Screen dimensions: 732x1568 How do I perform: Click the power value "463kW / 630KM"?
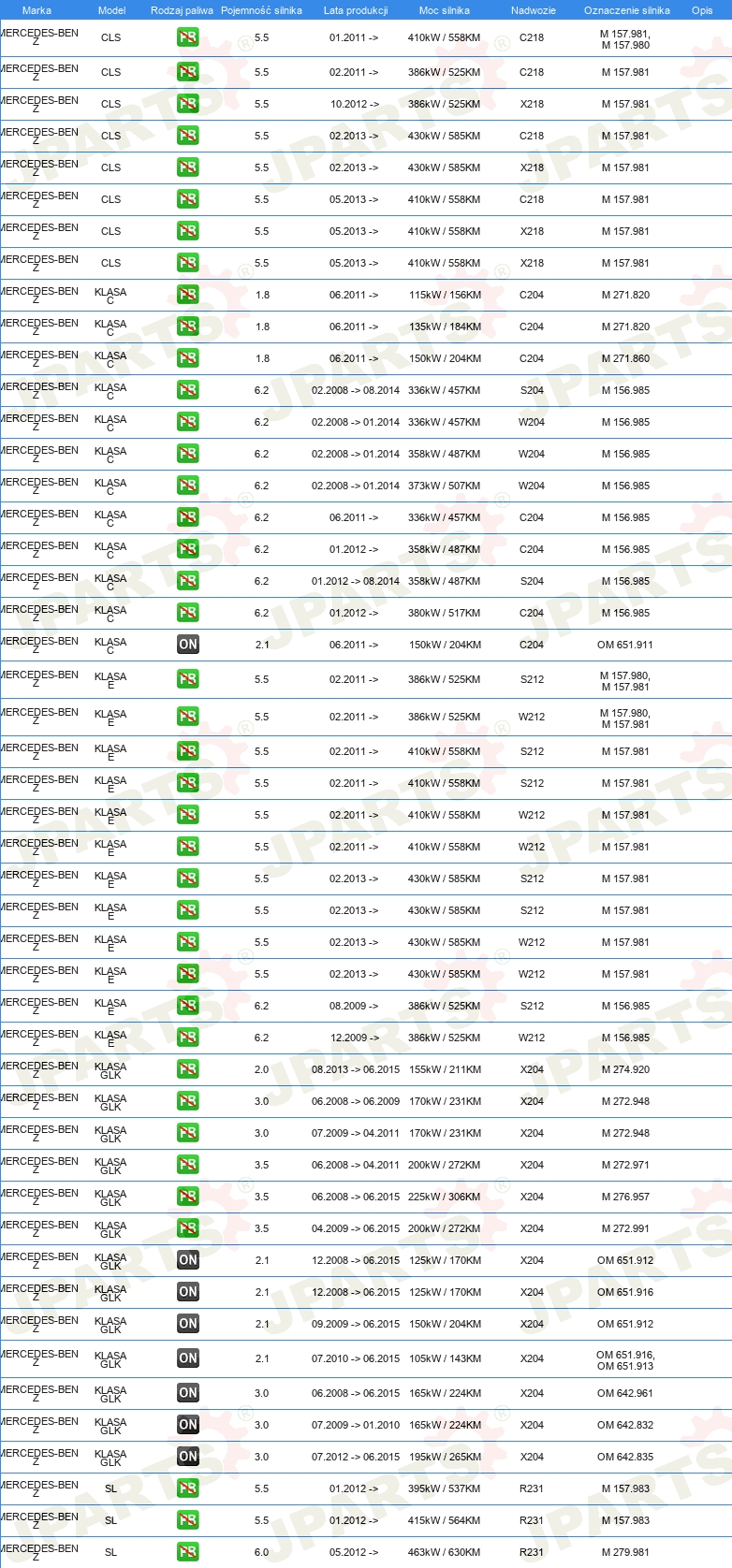click(445, 1552)
